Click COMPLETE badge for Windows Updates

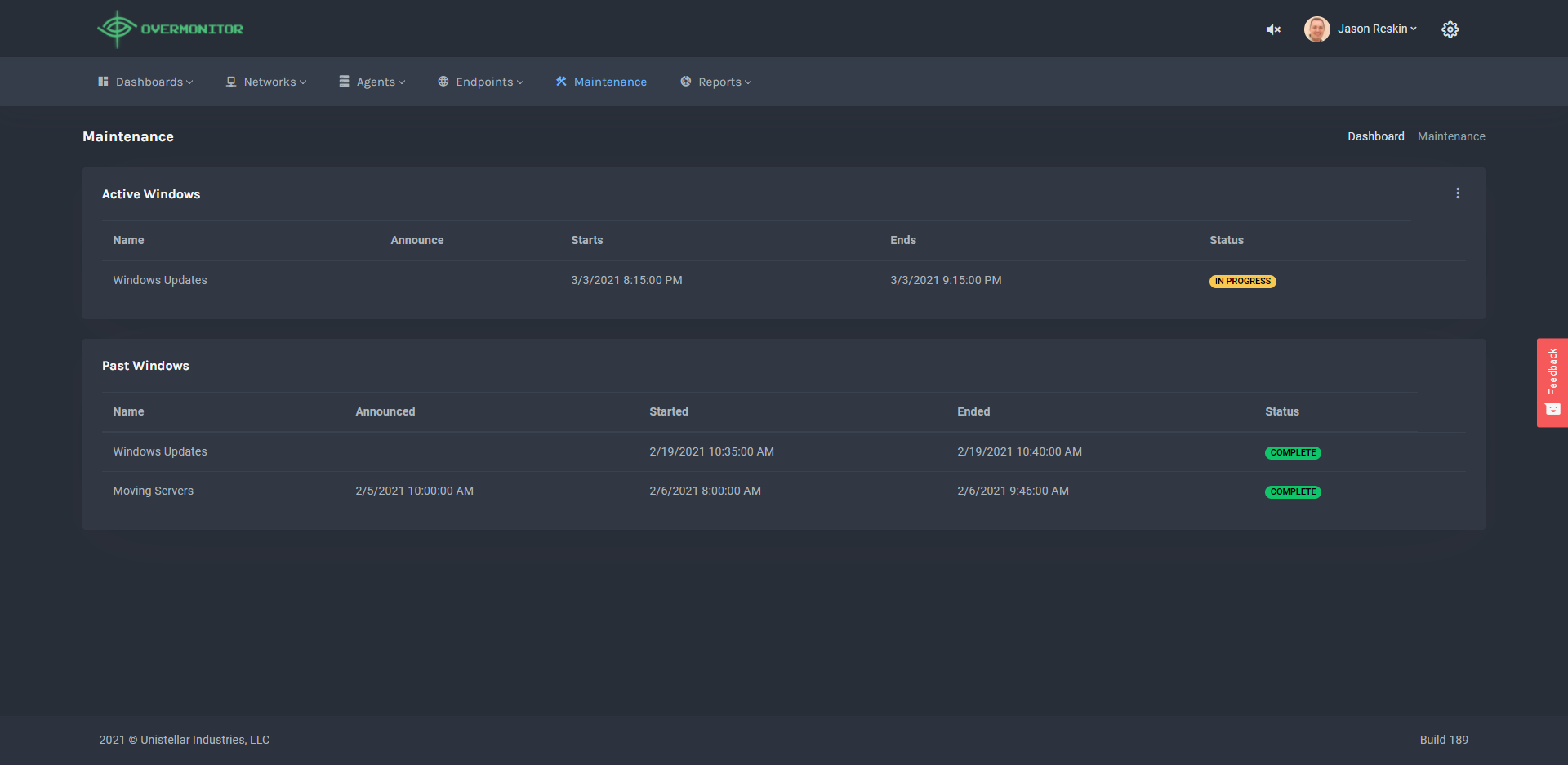pos(1293,452)
